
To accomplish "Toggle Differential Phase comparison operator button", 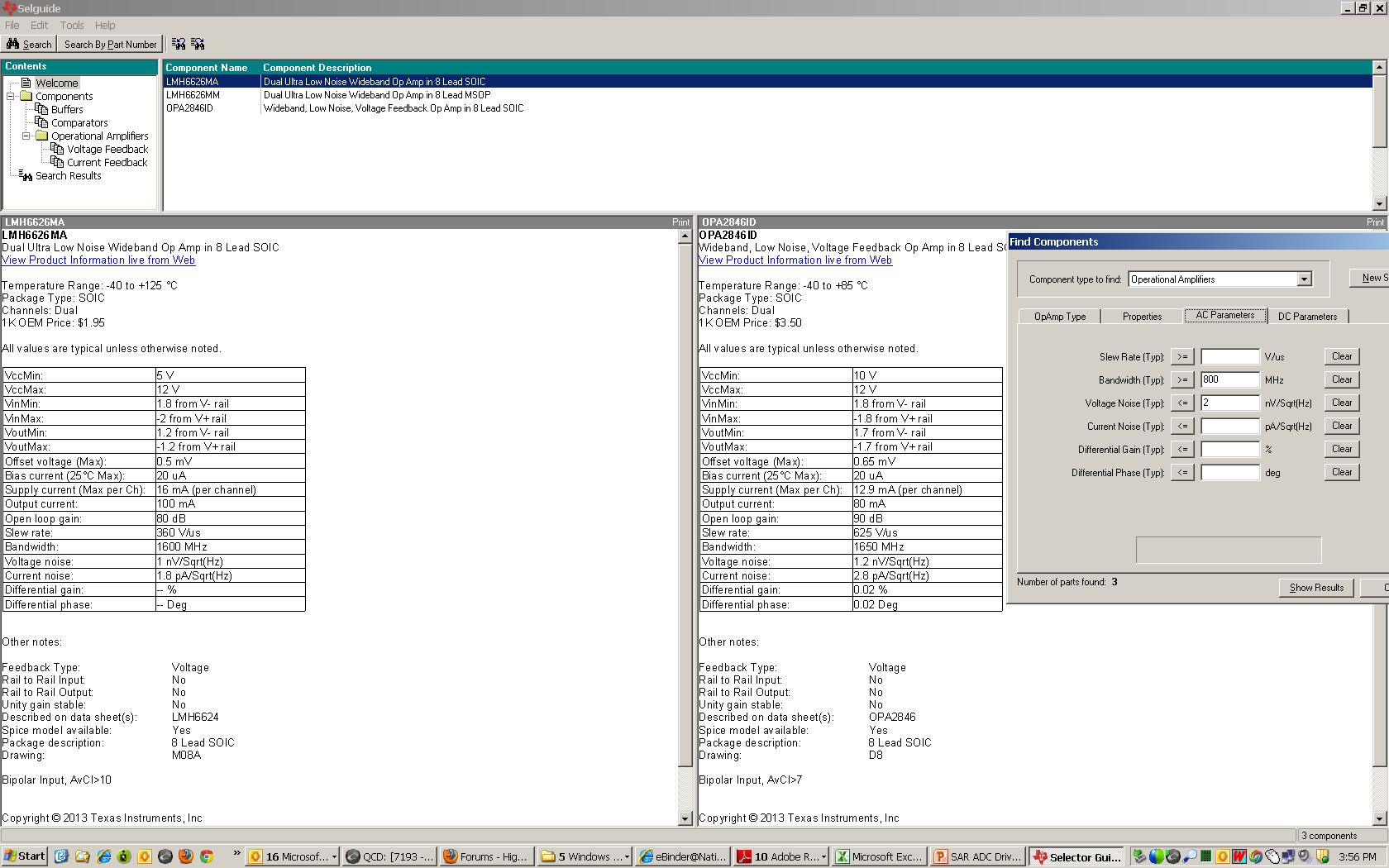I will click(1182, 473).
